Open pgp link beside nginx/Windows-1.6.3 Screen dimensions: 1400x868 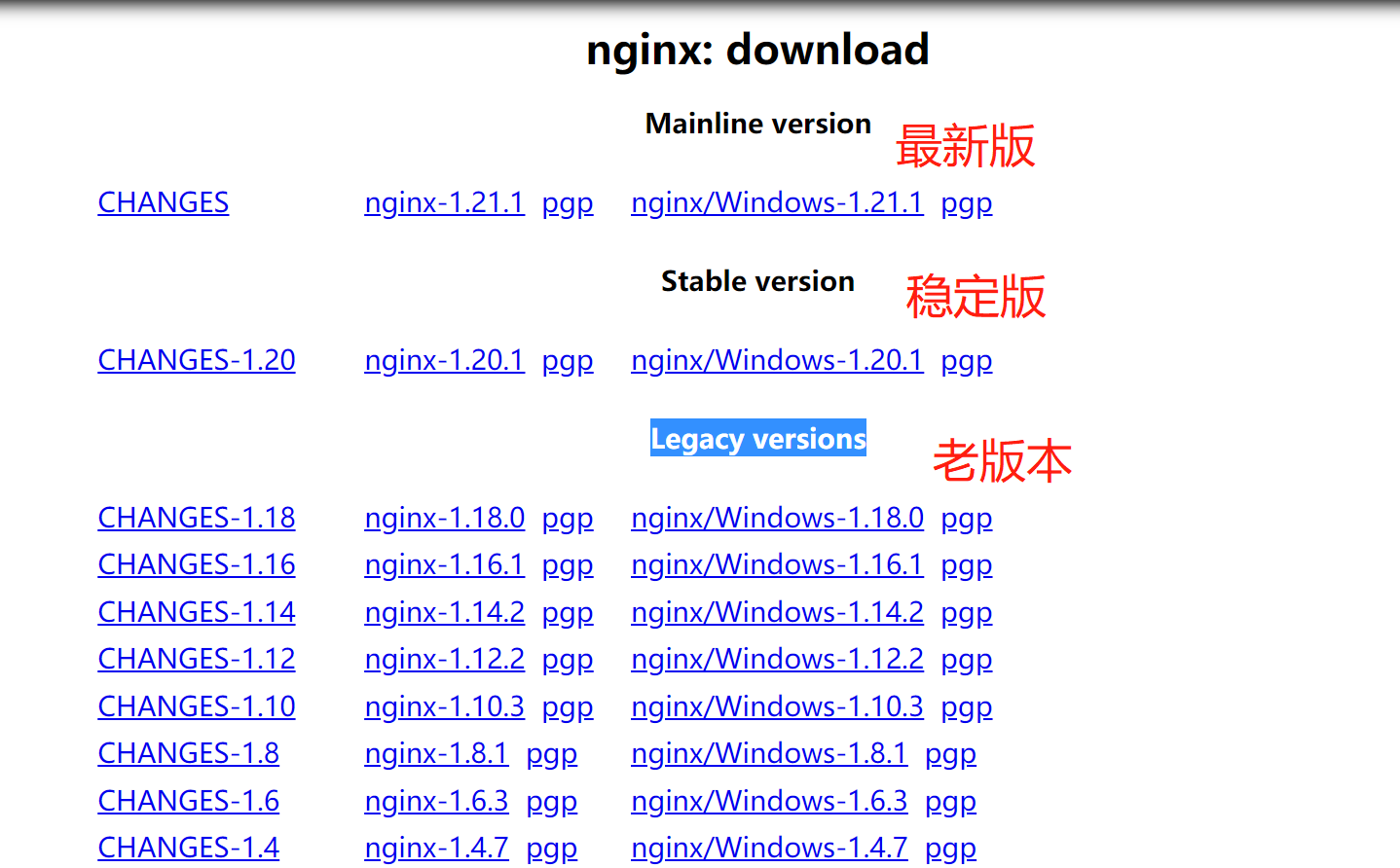coord(951,801)
